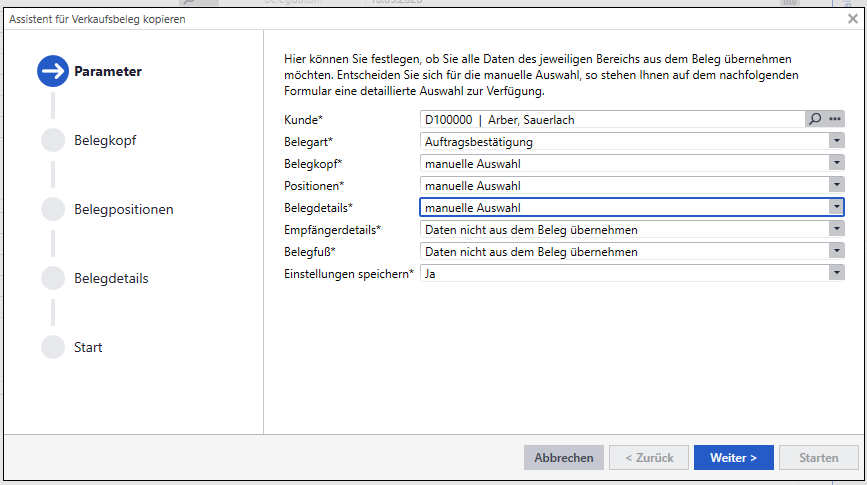Image resolution: width=867 pixels, height=485 pixels.
Task: Click the Belegkopf step circle
Action: tap(52, 140)
